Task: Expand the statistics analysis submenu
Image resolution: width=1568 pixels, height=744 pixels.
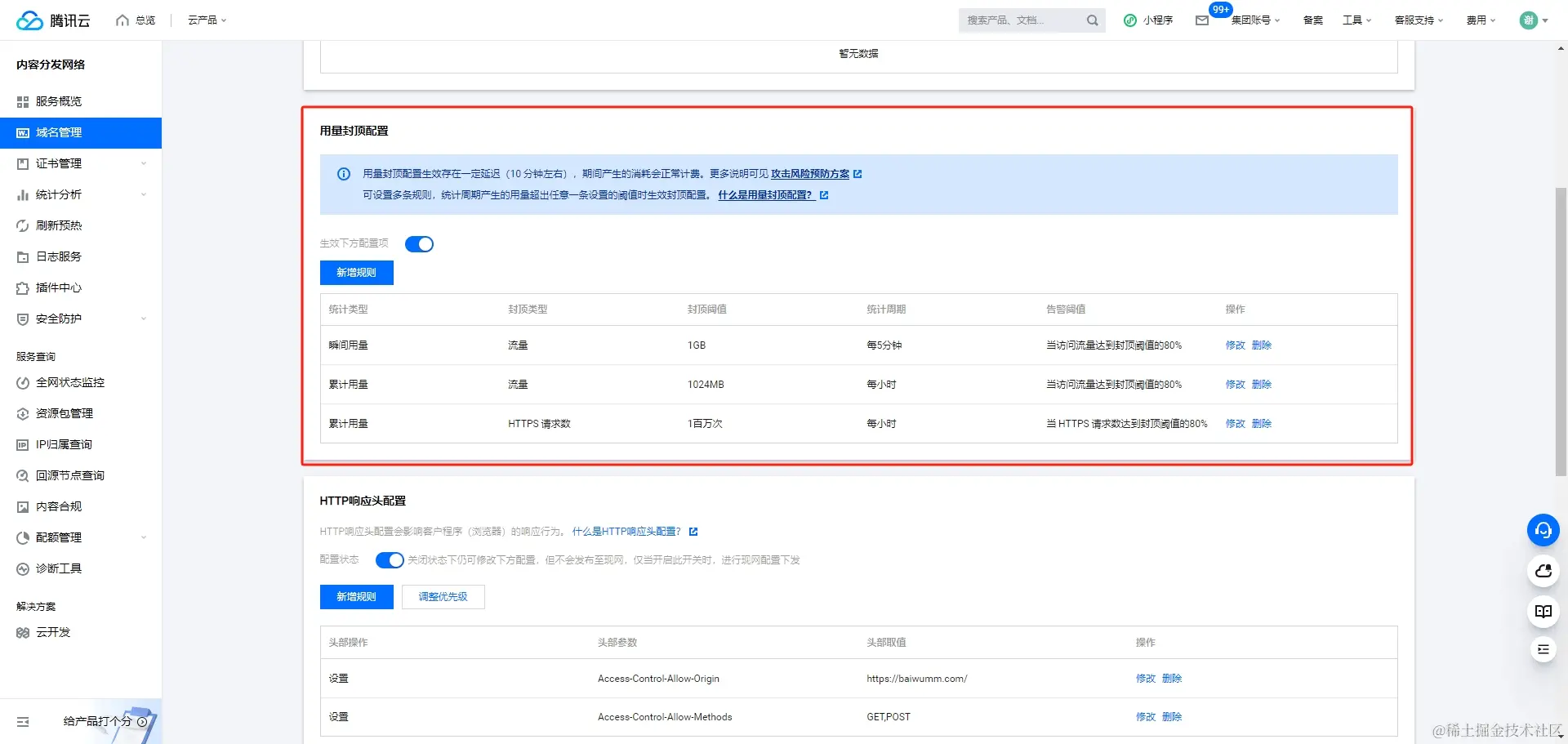Action: coord(81,194)
